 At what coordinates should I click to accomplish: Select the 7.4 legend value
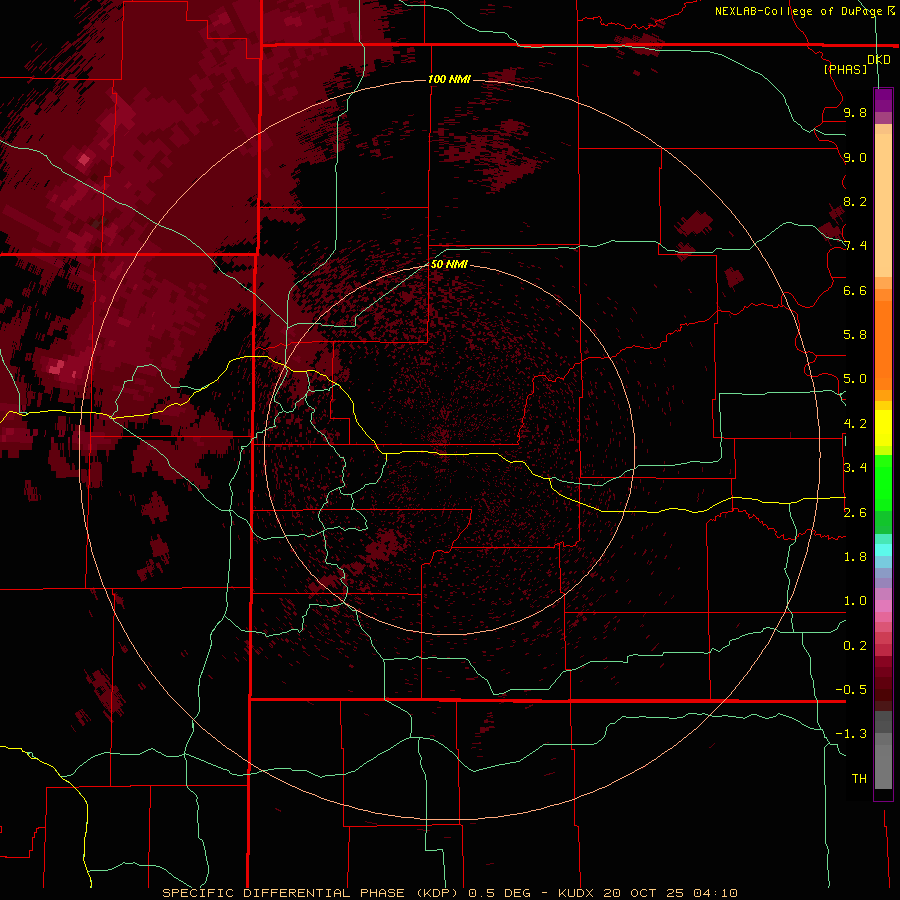tap(855, 246)
